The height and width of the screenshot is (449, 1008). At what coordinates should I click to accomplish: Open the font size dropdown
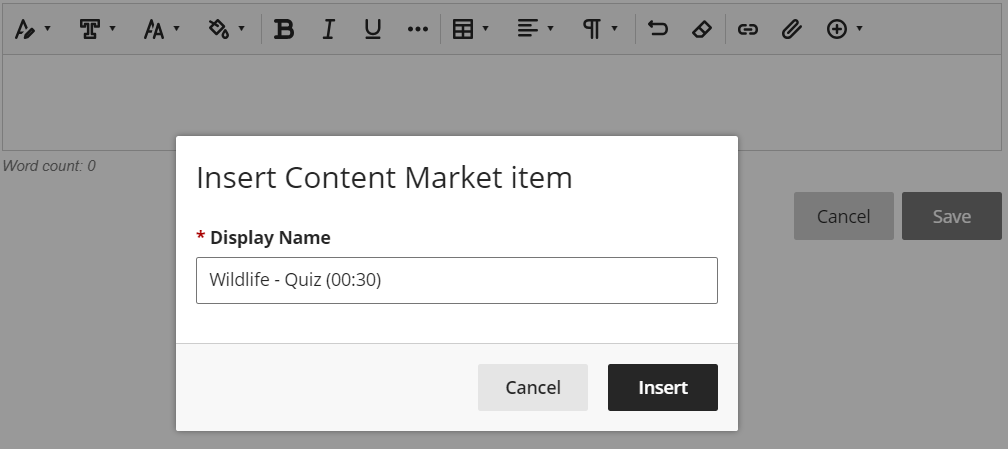pyautogui.click(x=161, y=29)
